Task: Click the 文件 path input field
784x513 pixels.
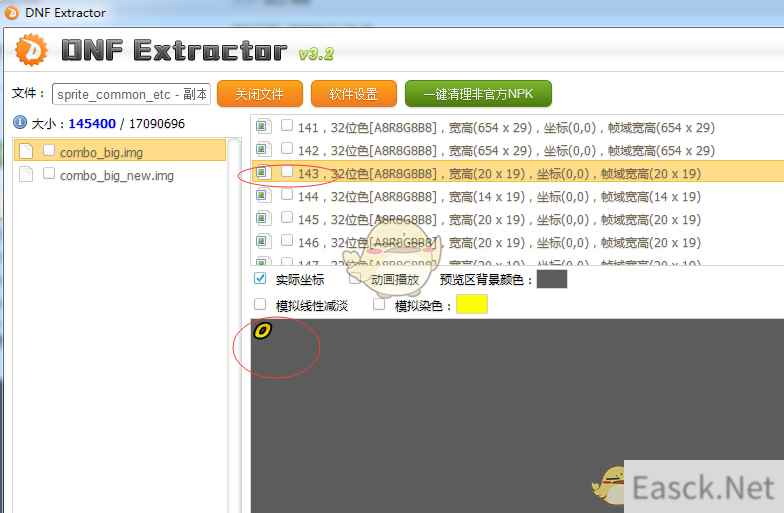Action: coord(131,94)
